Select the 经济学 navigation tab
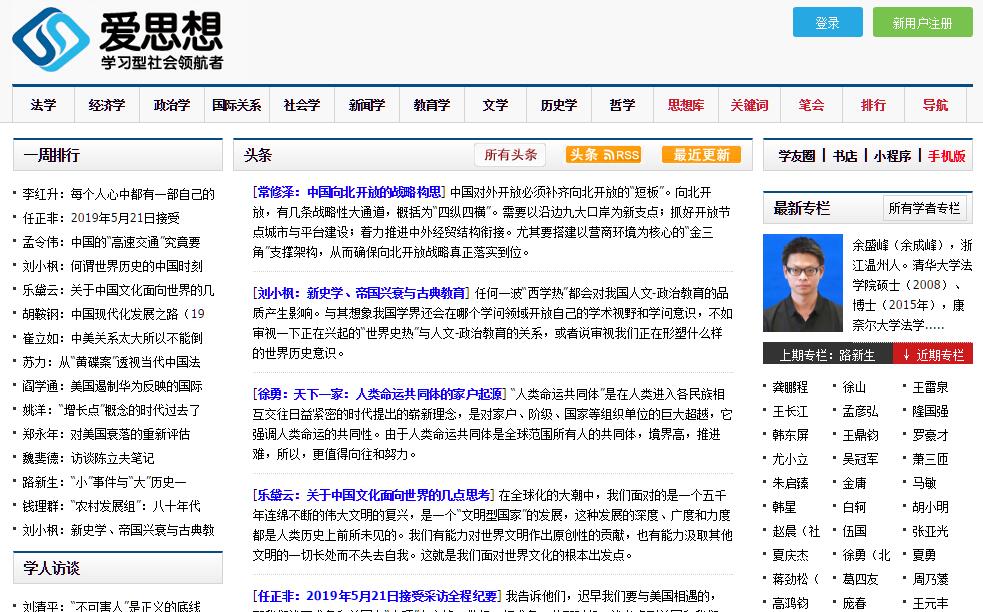This screenshot has height=612, width=983. click(106, 105)
